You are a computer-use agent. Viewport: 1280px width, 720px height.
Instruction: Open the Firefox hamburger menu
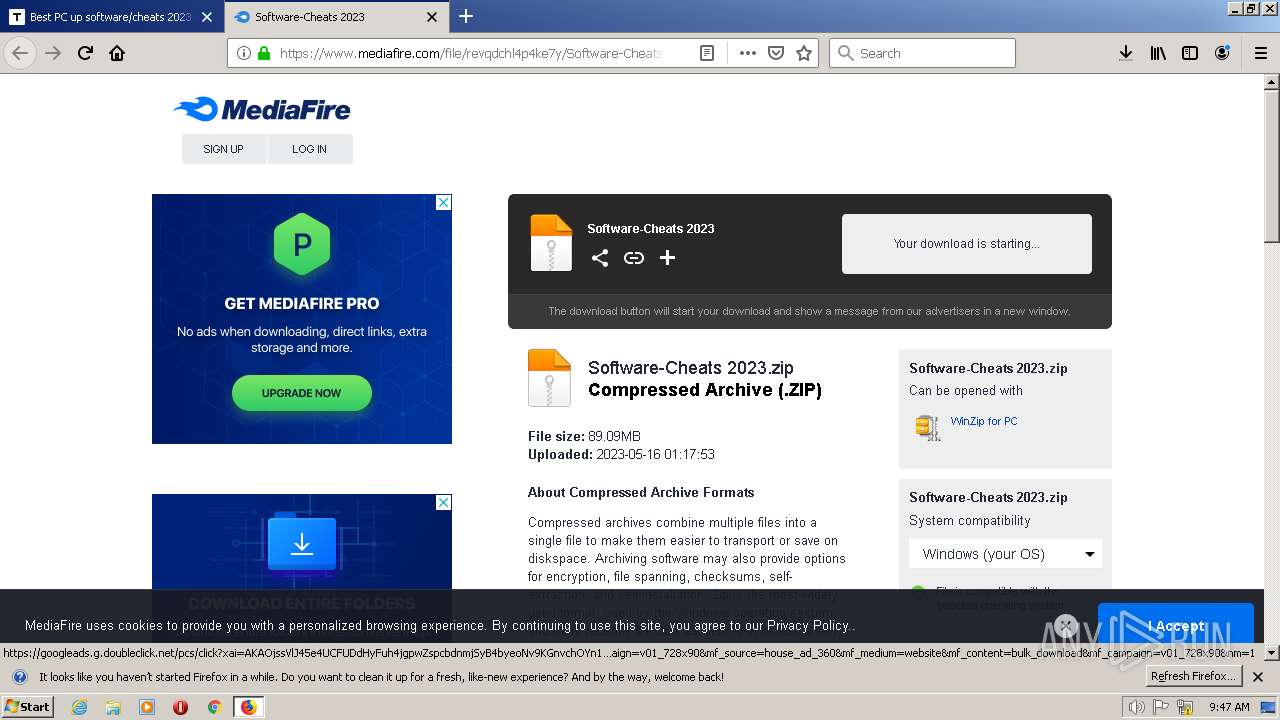tap(1260, 53)
